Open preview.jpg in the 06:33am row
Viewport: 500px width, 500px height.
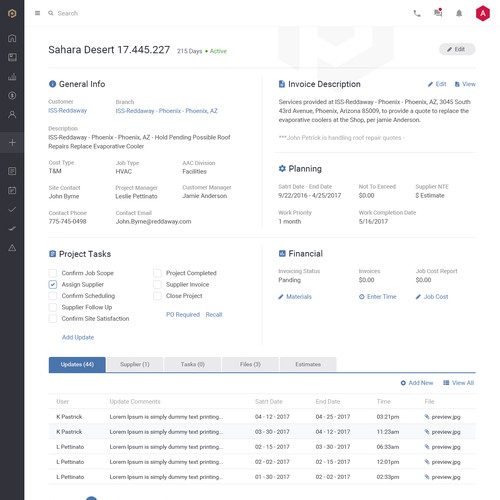tap(446, 447)
